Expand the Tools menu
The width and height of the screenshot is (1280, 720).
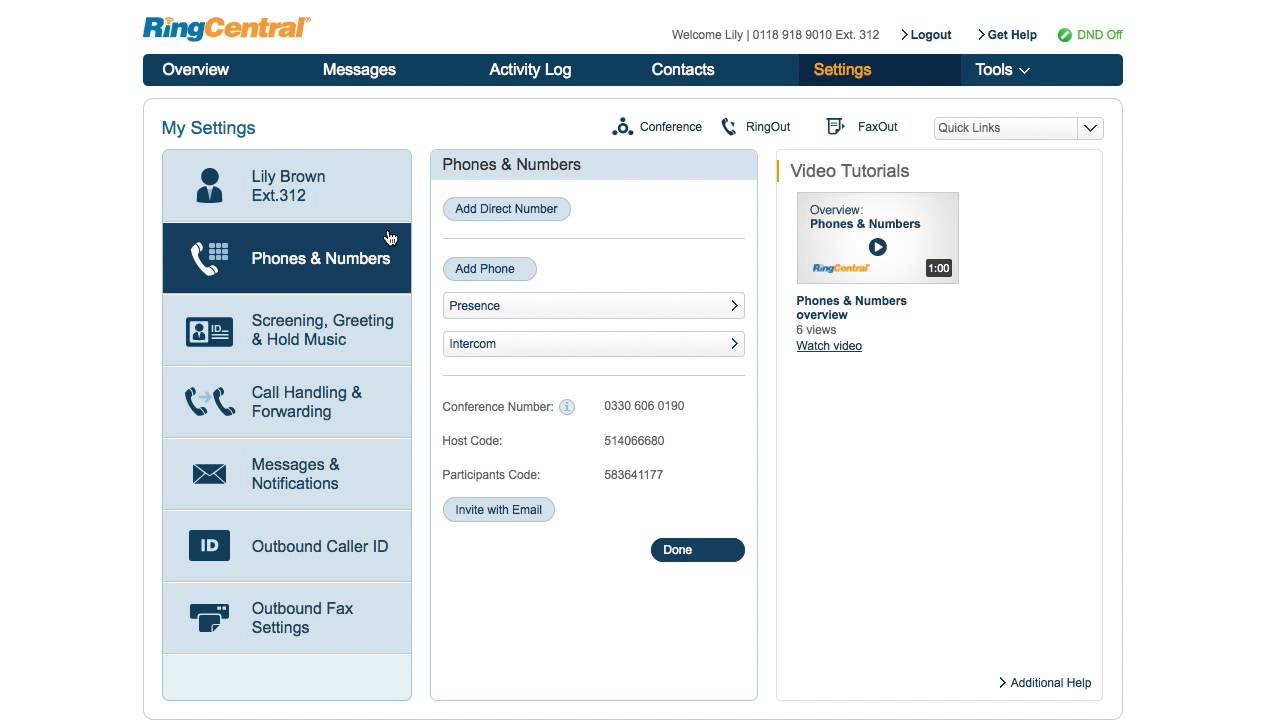click(x=1002, y=70)
